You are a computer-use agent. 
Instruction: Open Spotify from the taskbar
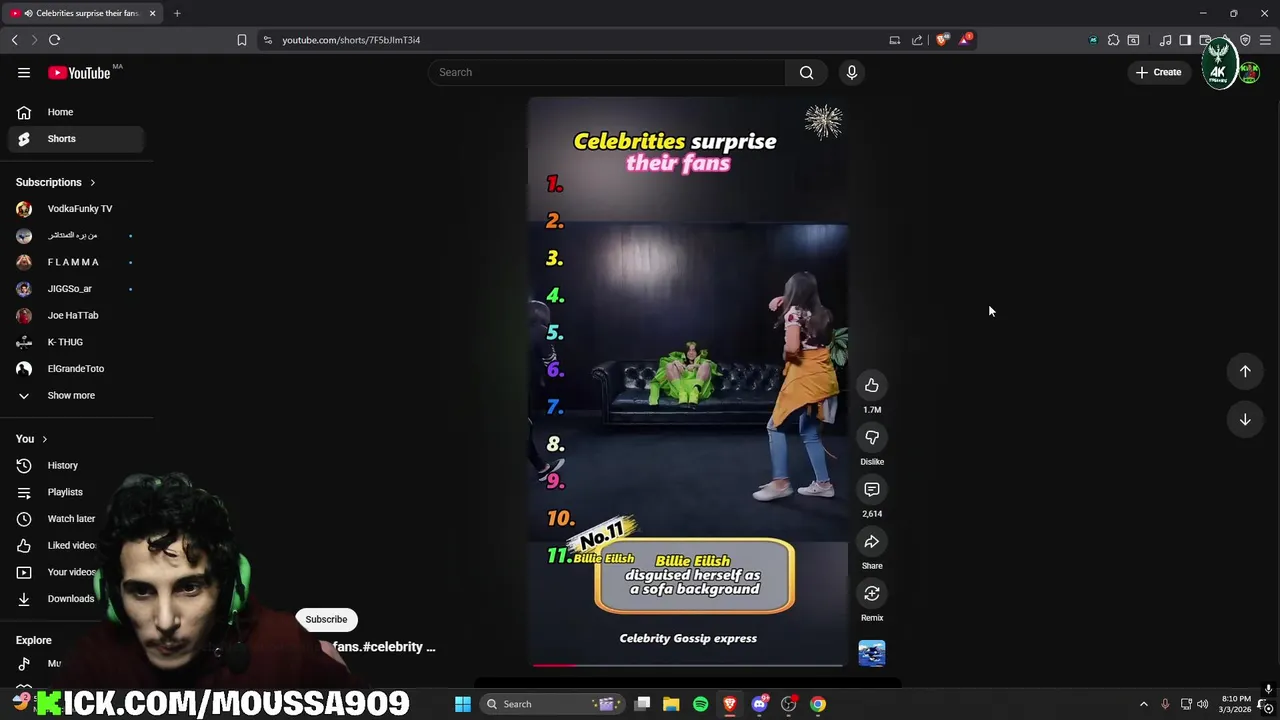[700, 704]
